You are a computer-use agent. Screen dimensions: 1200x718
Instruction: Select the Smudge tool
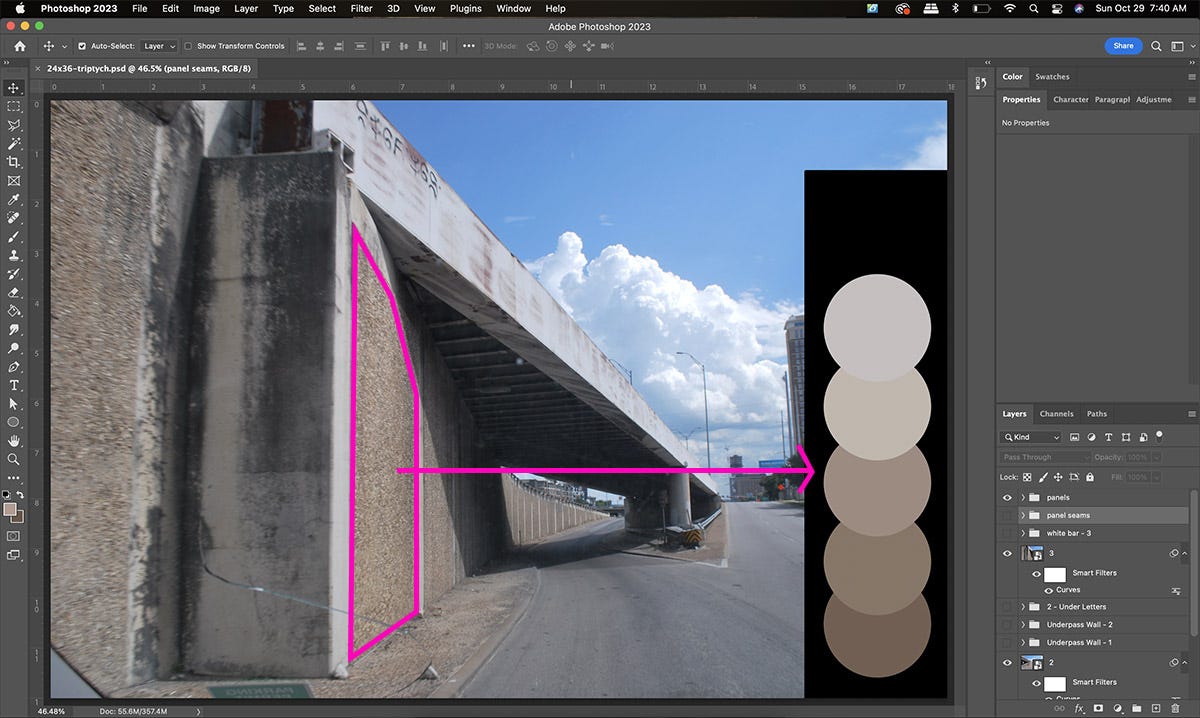tap(14, 330)
